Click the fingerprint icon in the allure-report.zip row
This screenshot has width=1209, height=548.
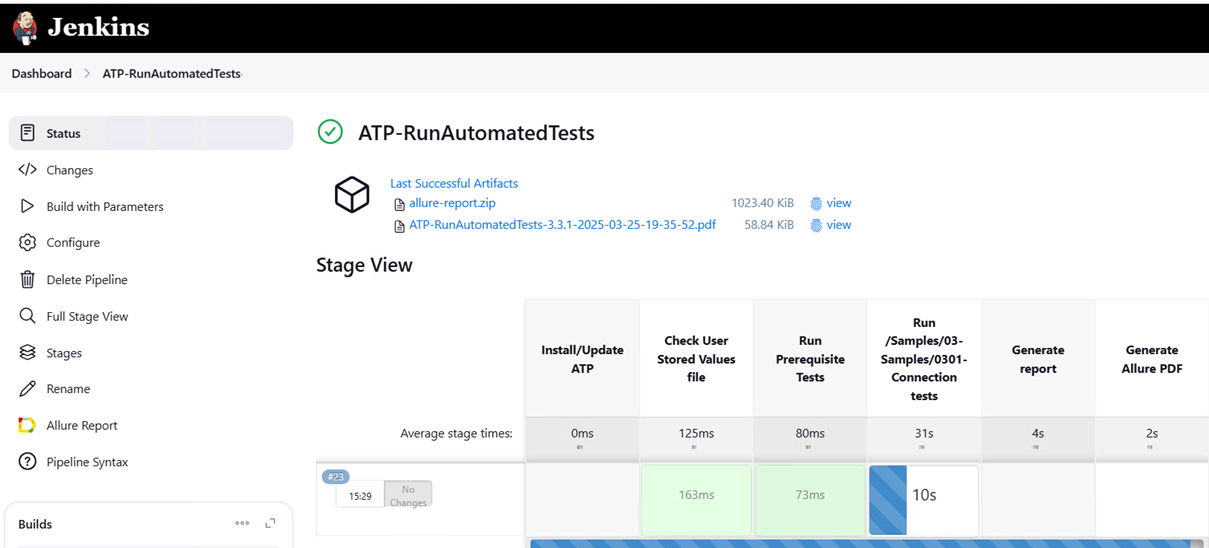point(816,203)
